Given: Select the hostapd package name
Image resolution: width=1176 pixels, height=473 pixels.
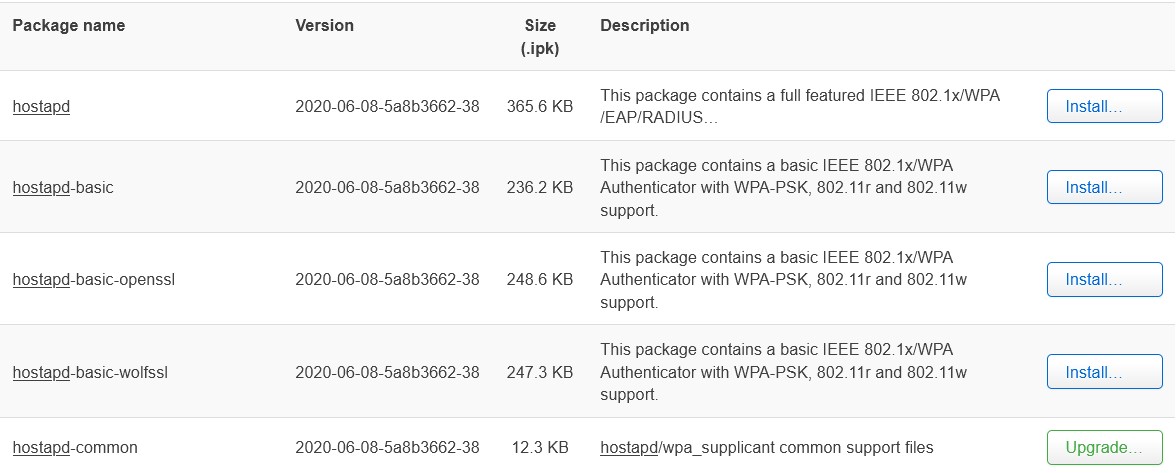Looking at the screenshot, I should click(x=41, y=106).
